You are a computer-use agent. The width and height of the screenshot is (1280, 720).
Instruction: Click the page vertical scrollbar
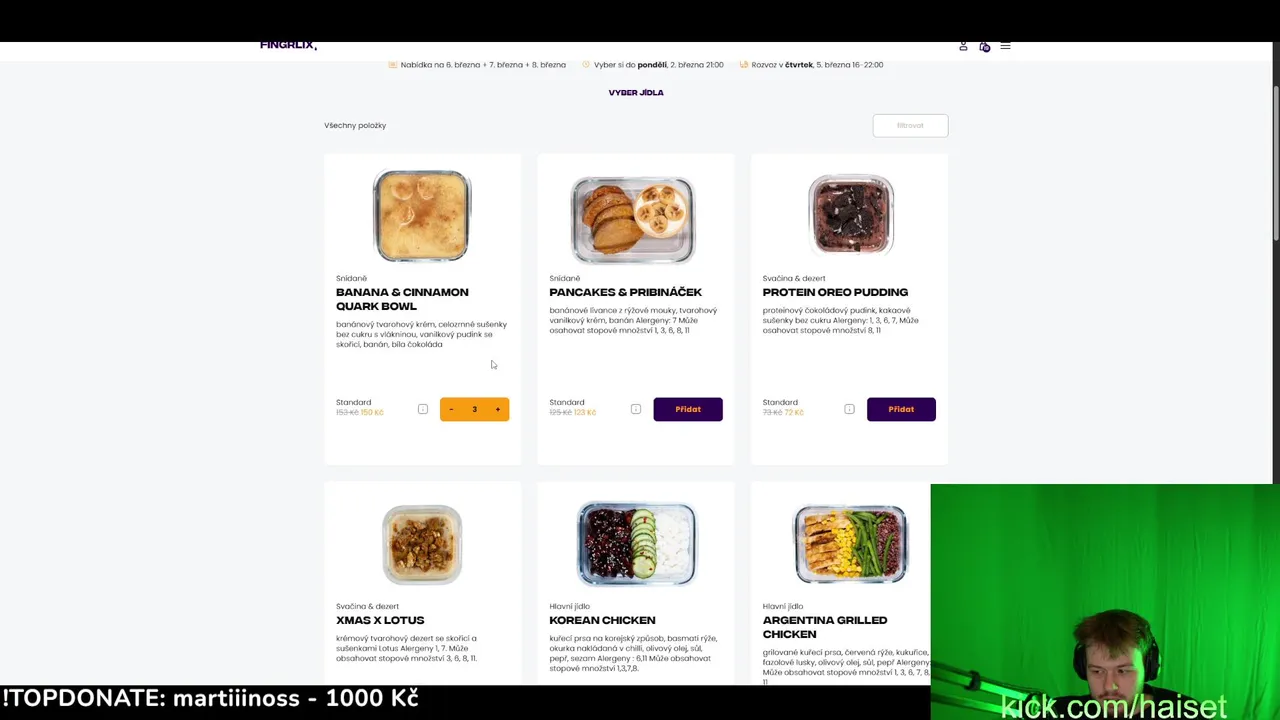tap(1275, 150)
